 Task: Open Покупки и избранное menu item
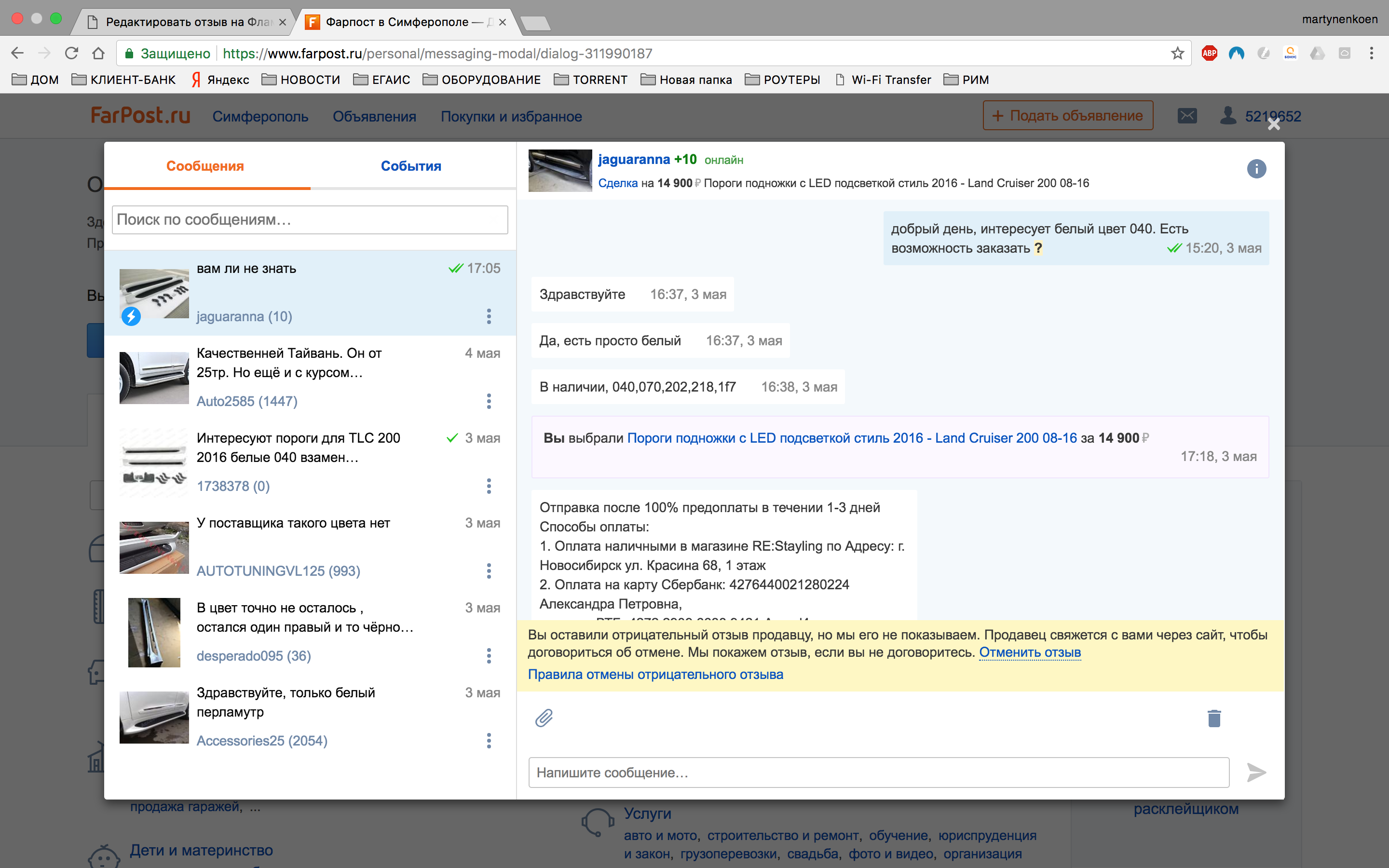(x=511, y=117)
